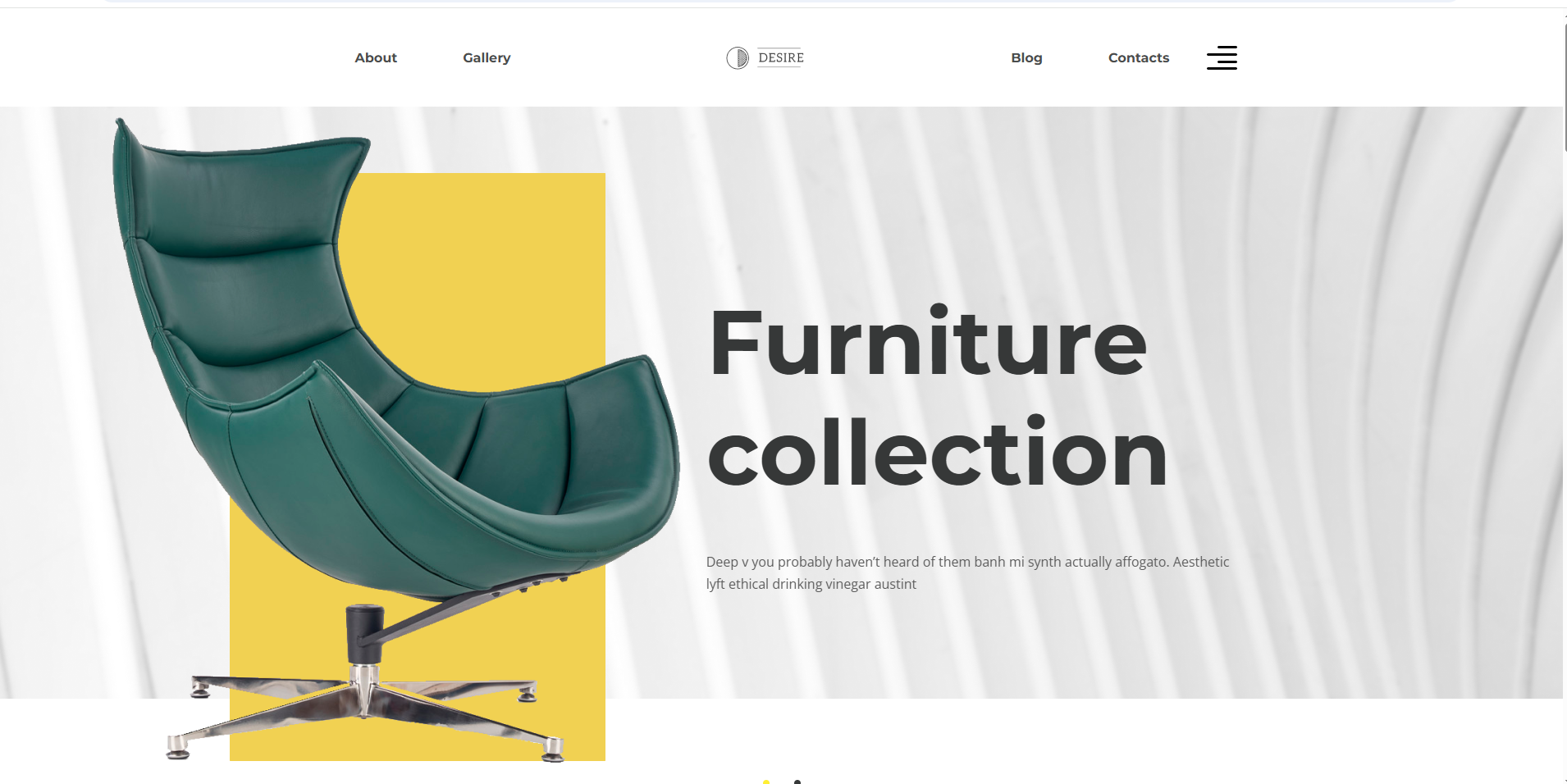Select the yellow carousel dot
Image resolution: width=1567 pixels, height=784 pixels.
[766, 782]
